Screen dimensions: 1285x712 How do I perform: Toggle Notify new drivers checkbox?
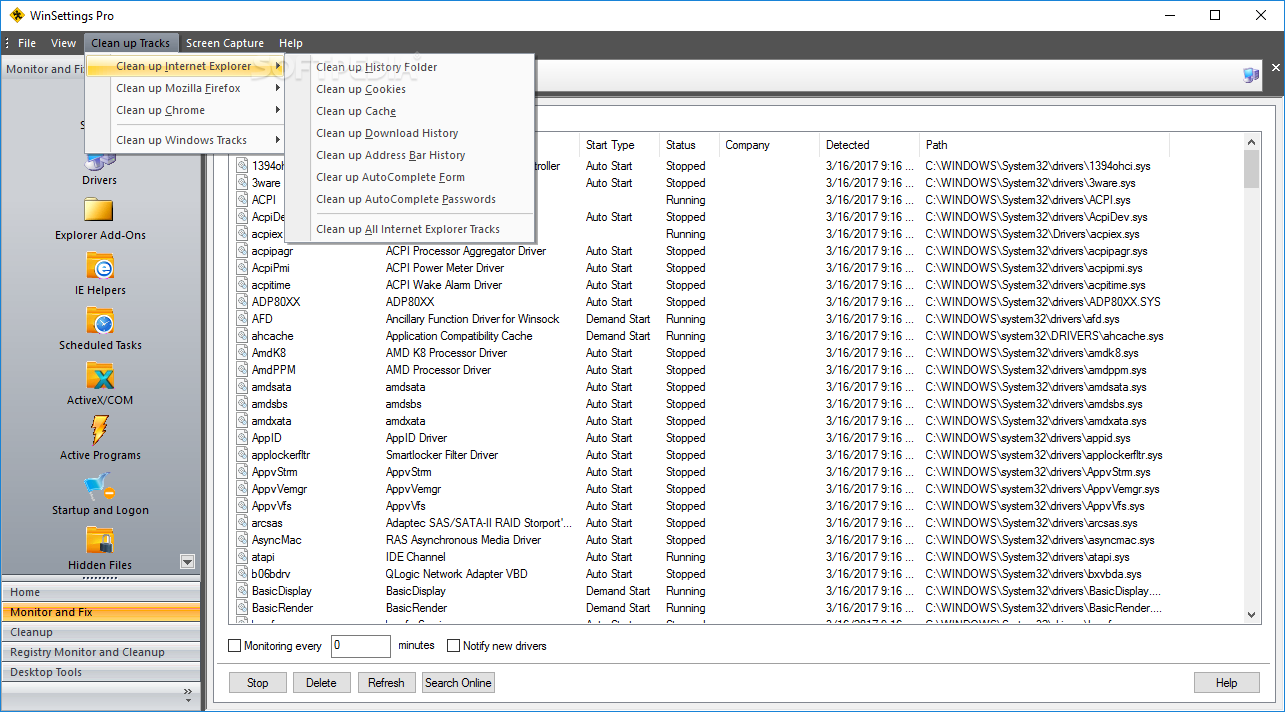[453, 646]
